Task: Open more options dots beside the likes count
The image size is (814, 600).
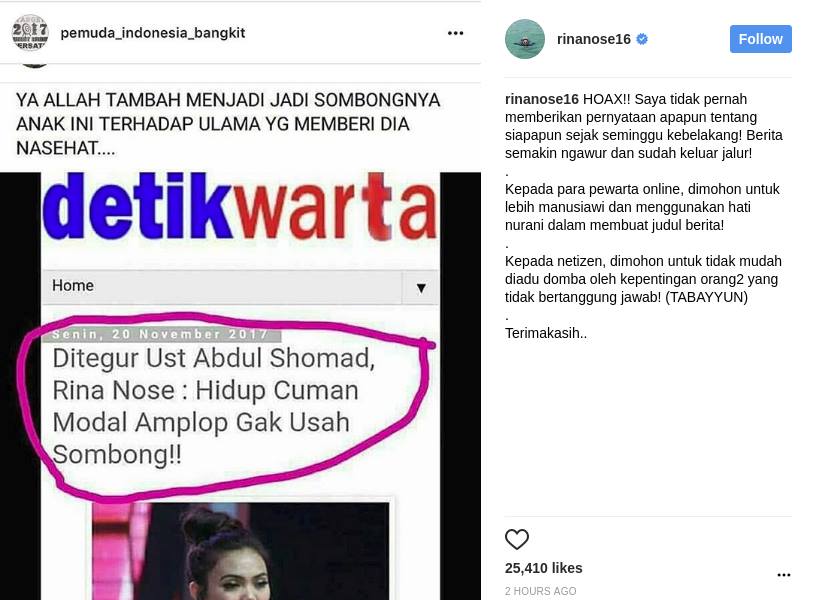Action: [x=783, y=575]
